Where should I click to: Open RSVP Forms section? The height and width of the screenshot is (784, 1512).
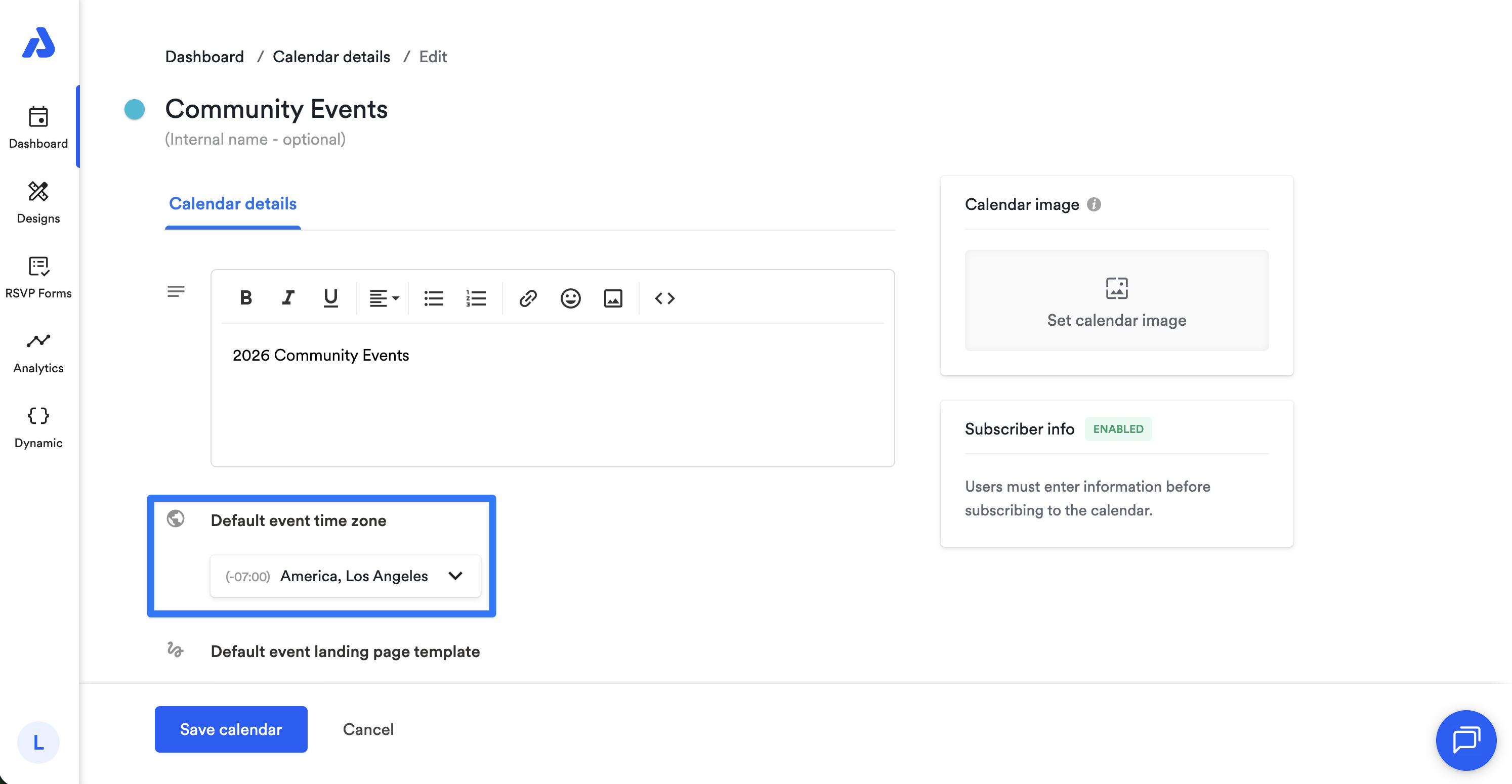point(38,277)
